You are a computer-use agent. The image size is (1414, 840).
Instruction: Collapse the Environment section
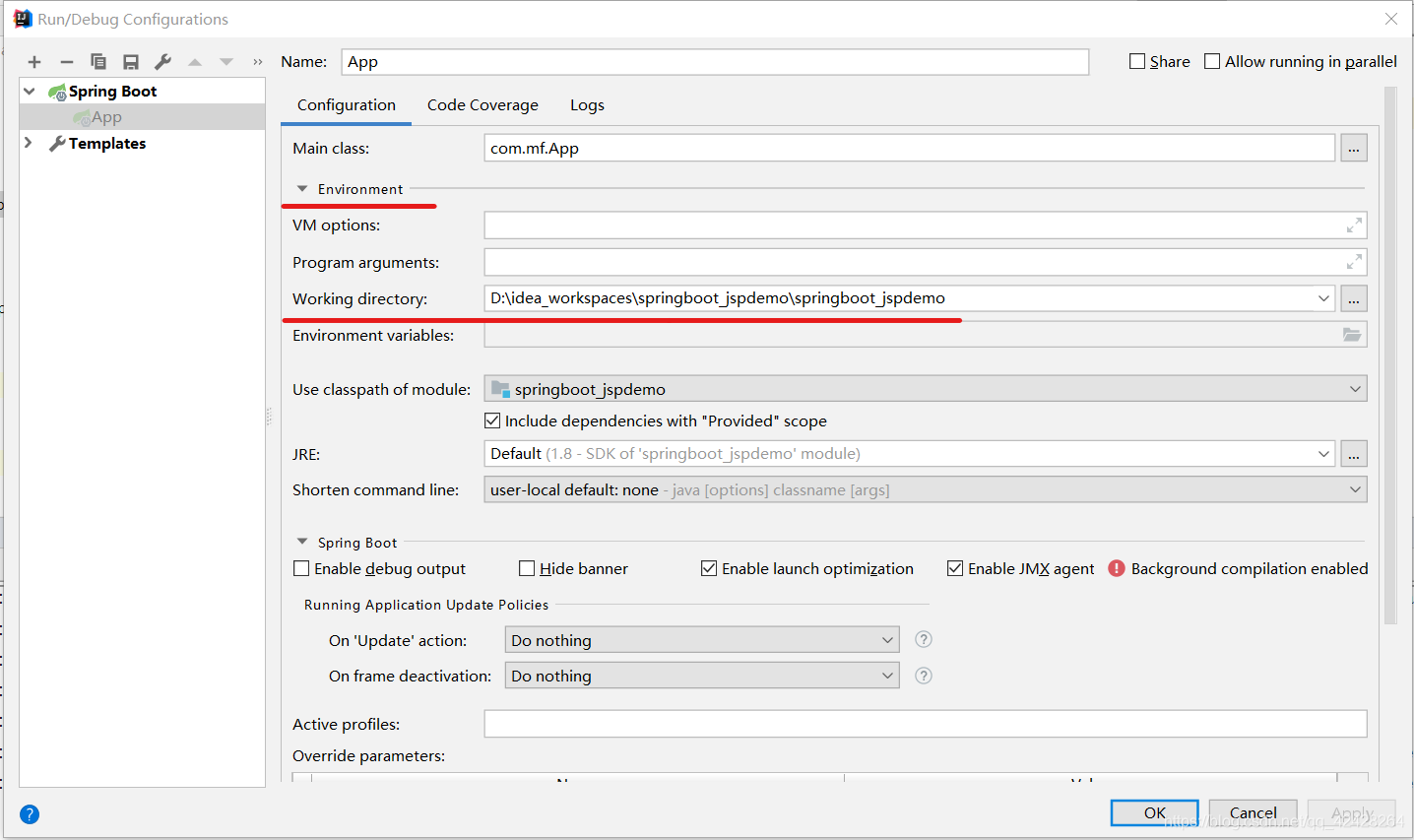302,189
